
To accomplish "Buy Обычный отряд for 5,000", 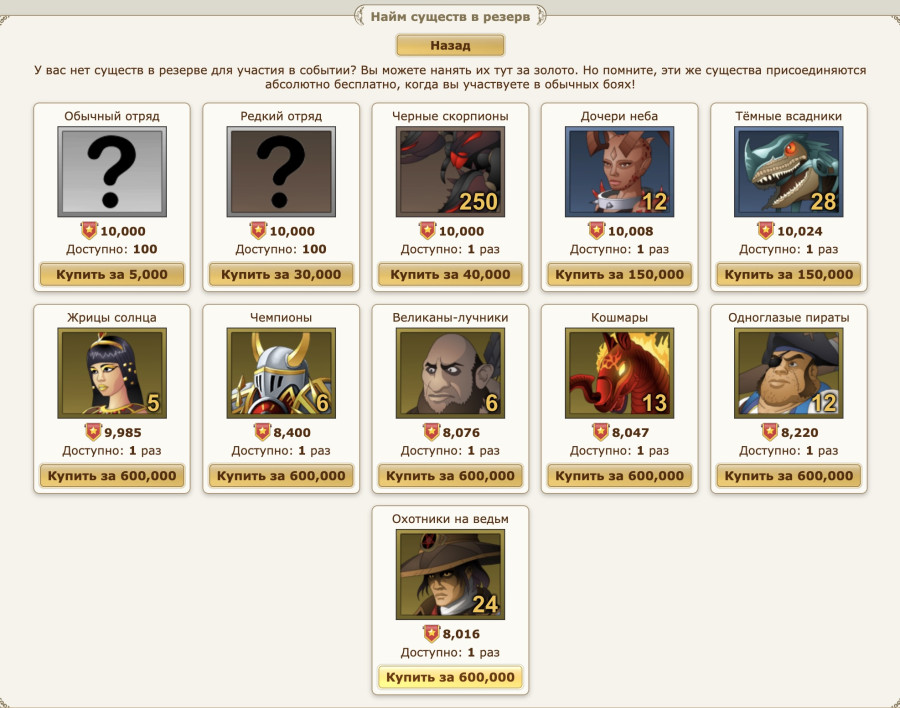I will 112,274.
